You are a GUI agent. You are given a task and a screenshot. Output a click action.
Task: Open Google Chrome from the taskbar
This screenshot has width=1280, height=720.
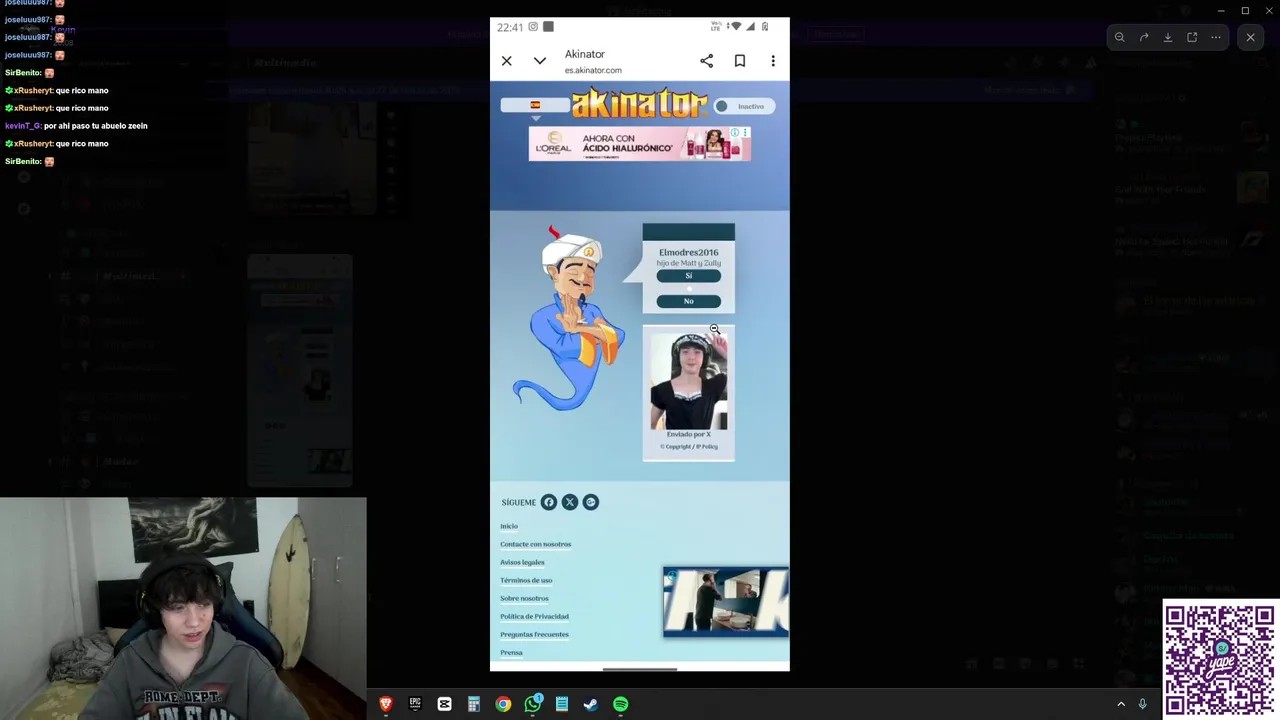[503, 704]
